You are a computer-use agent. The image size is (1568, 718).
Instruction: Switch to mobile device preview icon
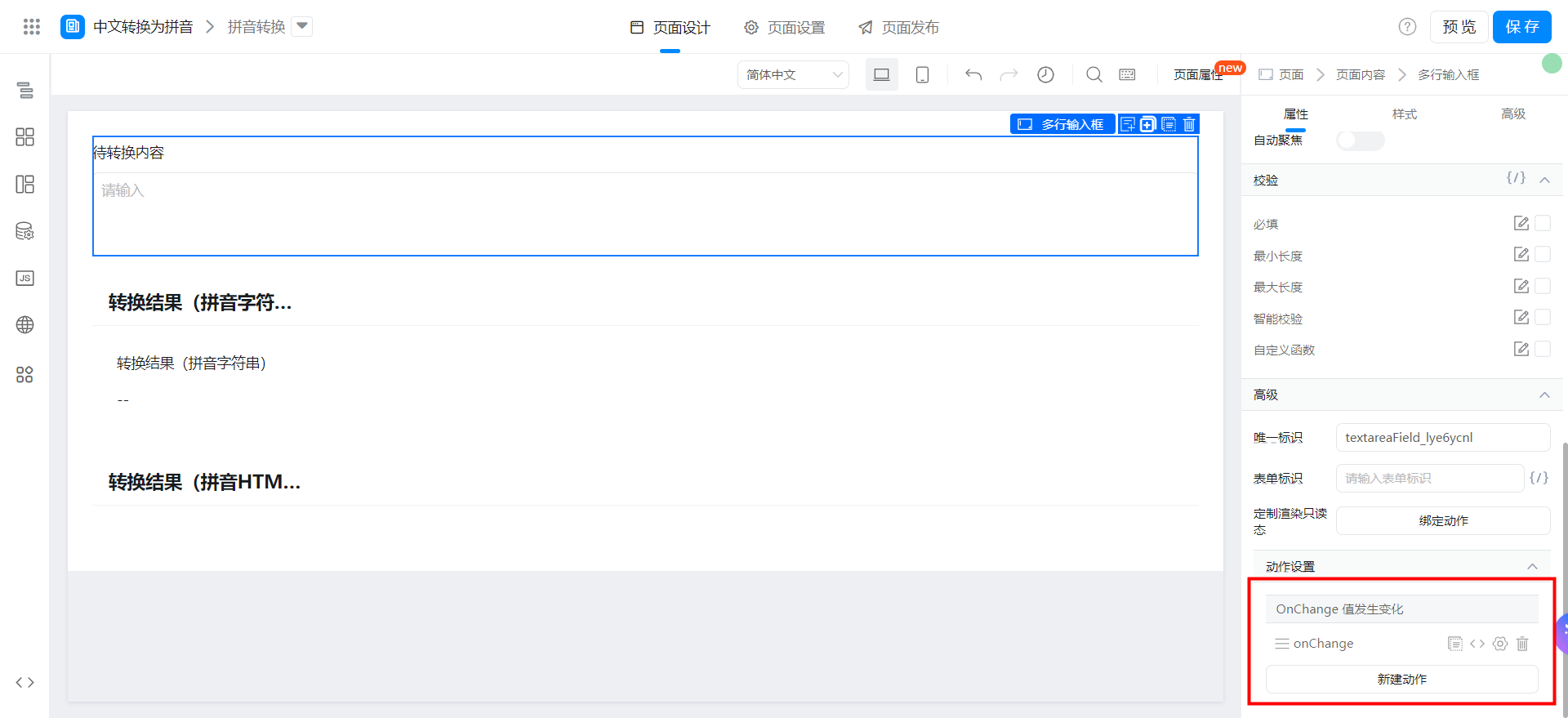tap(922, 74)
